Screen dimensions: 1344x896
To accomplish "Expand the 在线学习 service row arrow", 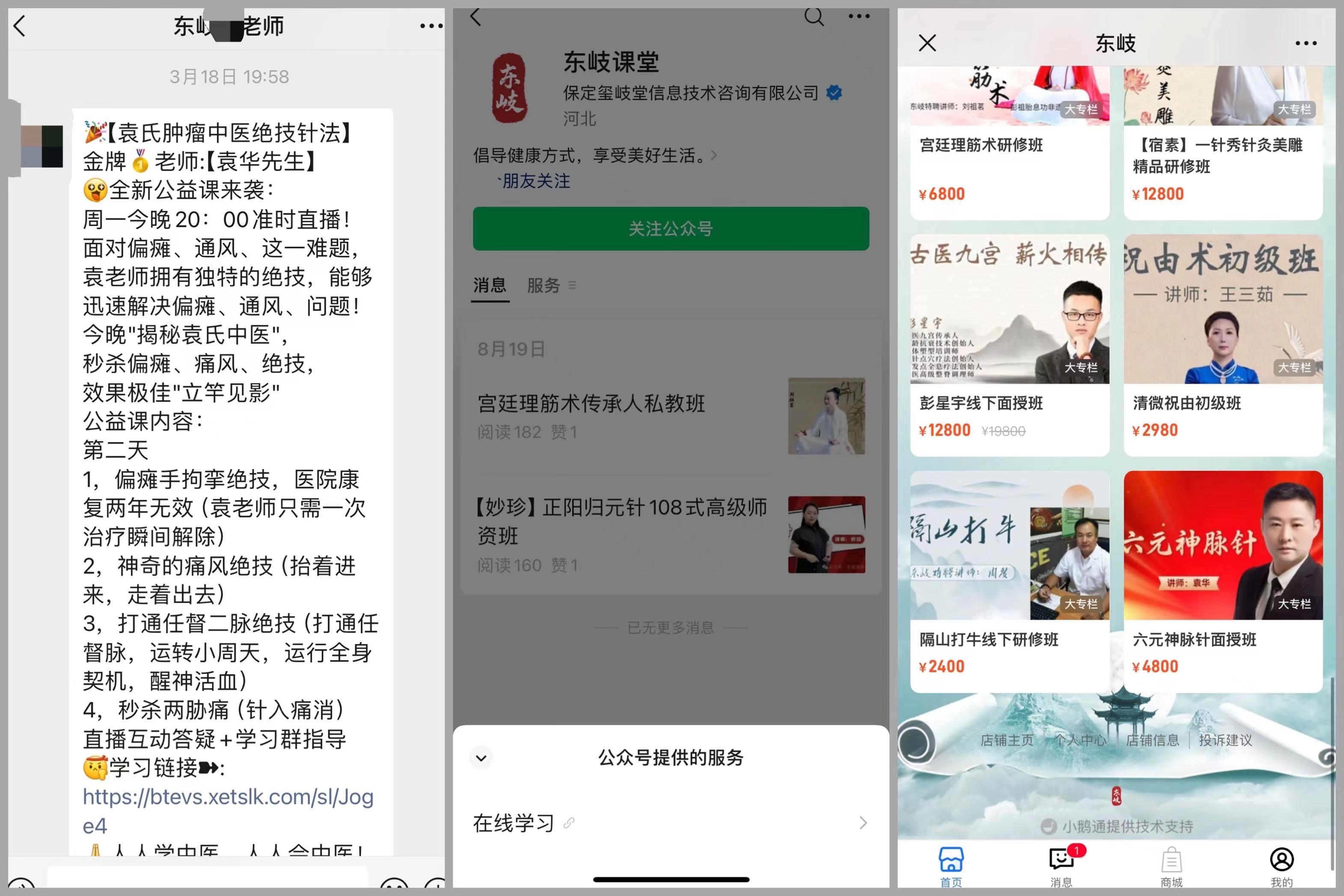I will pyautogui.click(x=862, y=823).
